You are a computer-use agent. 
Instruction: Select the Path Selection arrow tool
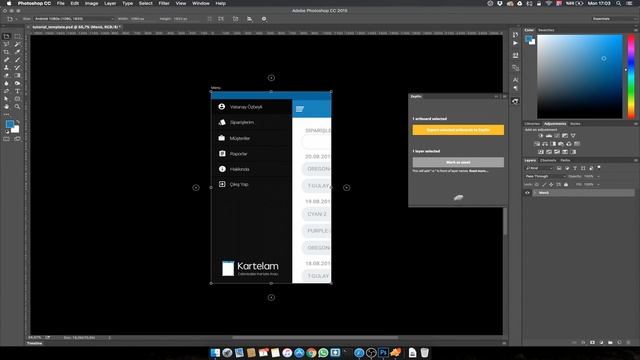tap(6, 98)
